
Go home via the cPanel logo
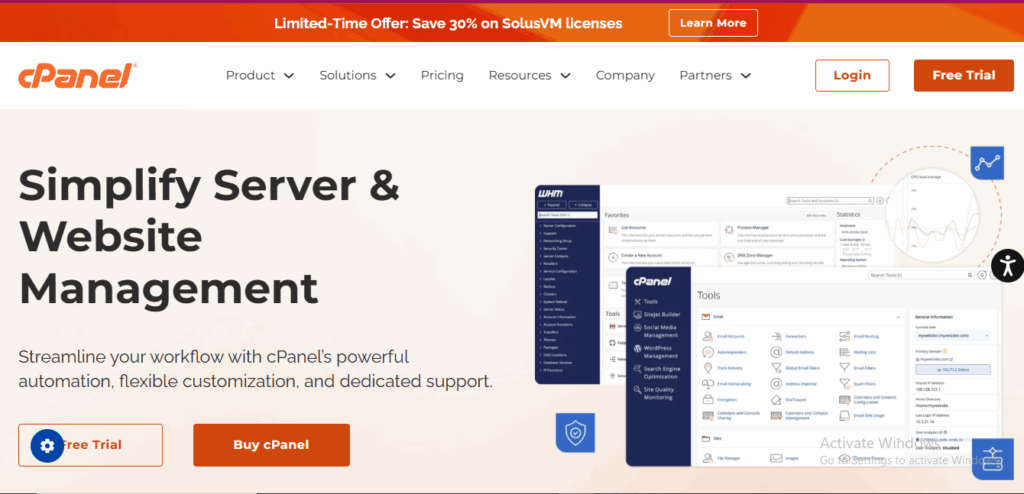click(x=78, y=76)
